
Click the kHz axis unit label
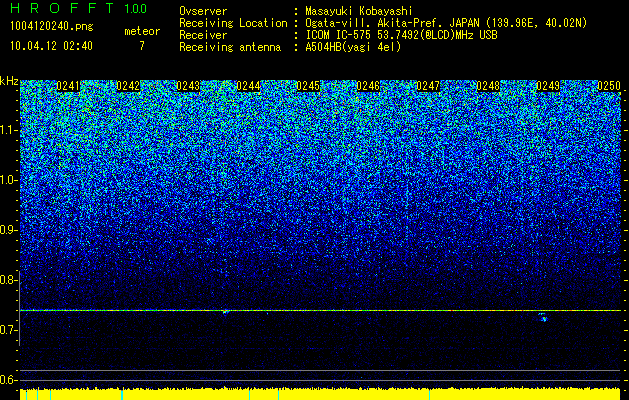pyautogui.click(x=9, y=81)
